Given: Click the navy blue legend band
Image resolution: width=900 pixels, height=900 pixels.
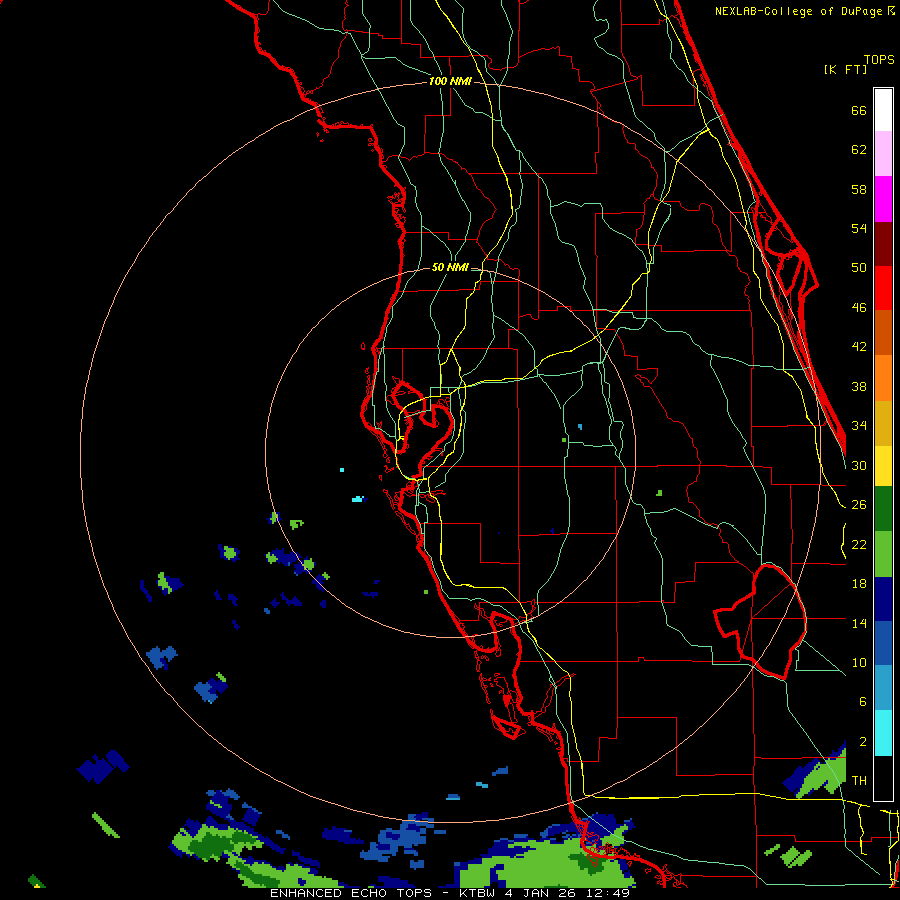Looking at the screenshot, I should (883, 599).
